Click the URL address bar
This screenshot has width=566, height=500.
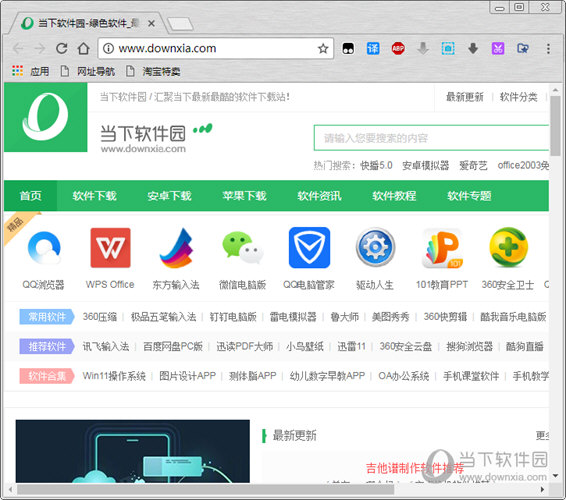[x=217, y=48]
